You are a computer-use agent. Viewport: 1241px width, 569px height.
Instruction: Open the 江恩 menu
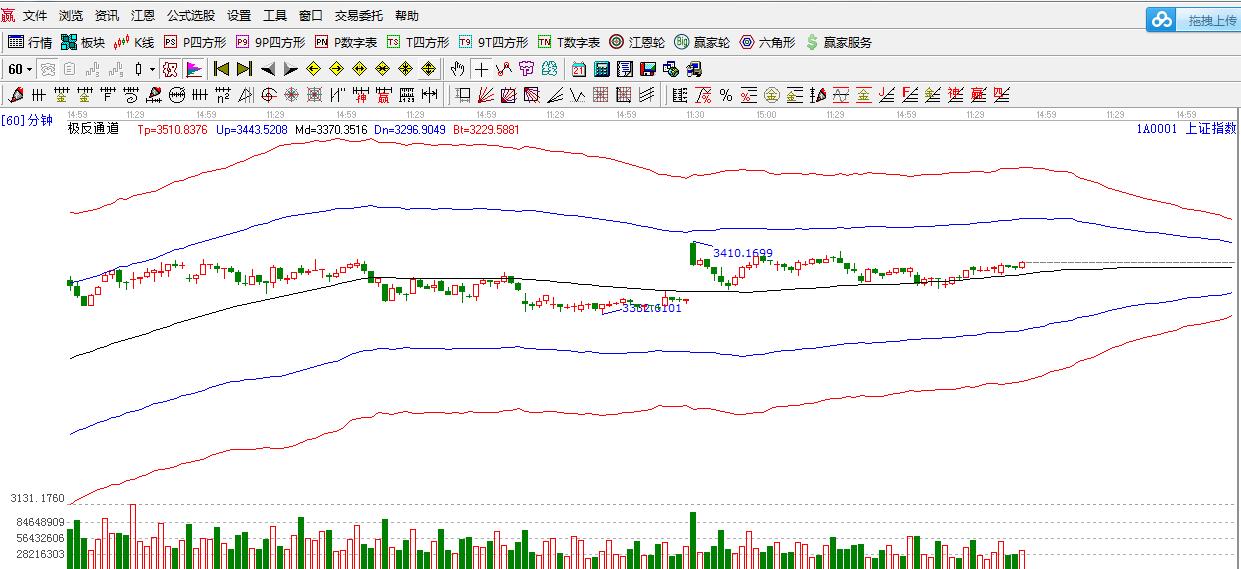coord(143,16)
